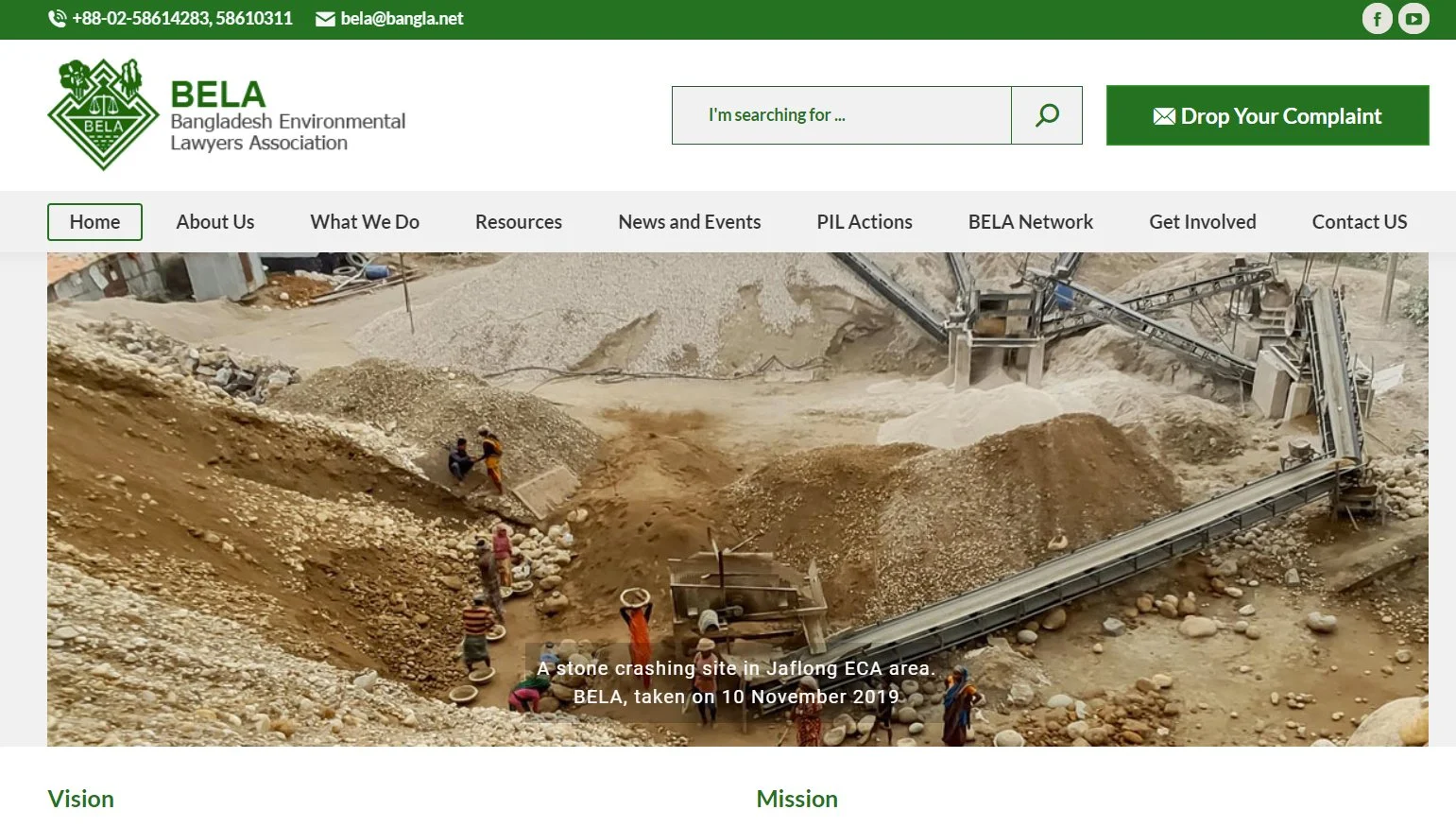
Task: Open the Facebook page icon
Action: point(1377,19)
